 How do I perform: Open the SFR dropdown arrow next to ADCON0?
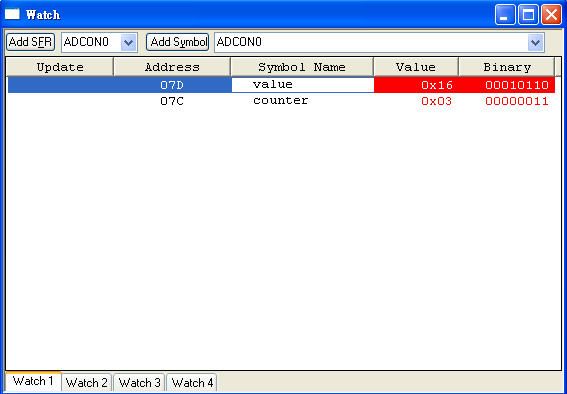click(x=128, y=43)
